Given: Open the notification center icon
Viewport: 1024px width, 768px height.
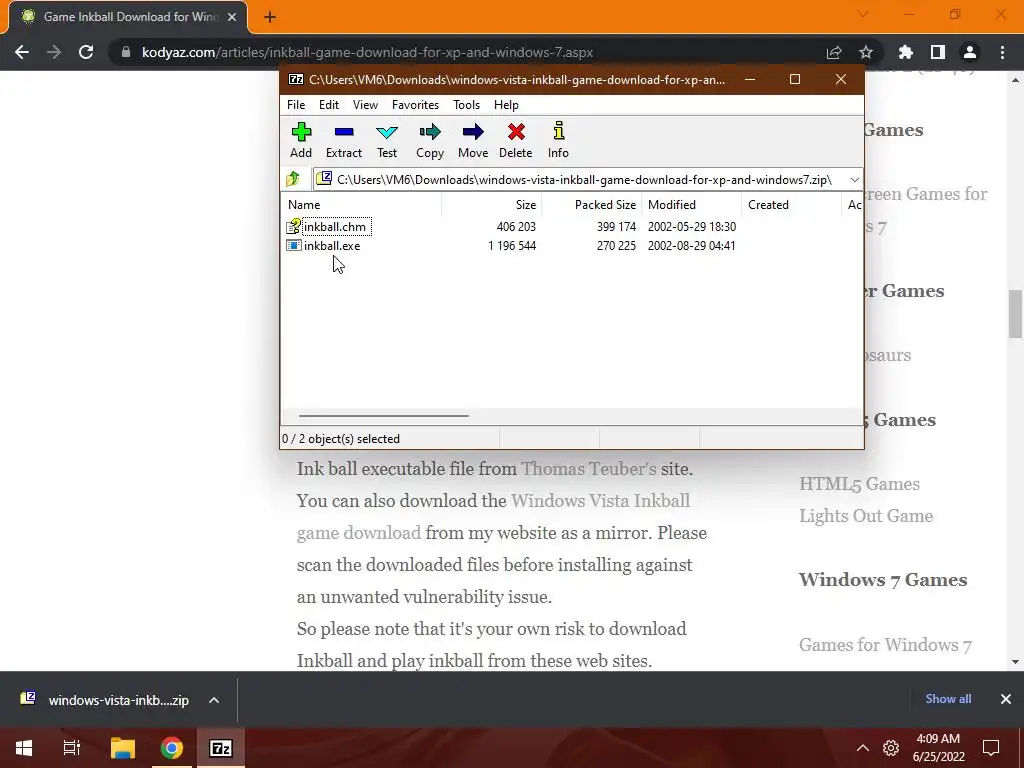Looking at the screenshot, I should 991,748.
